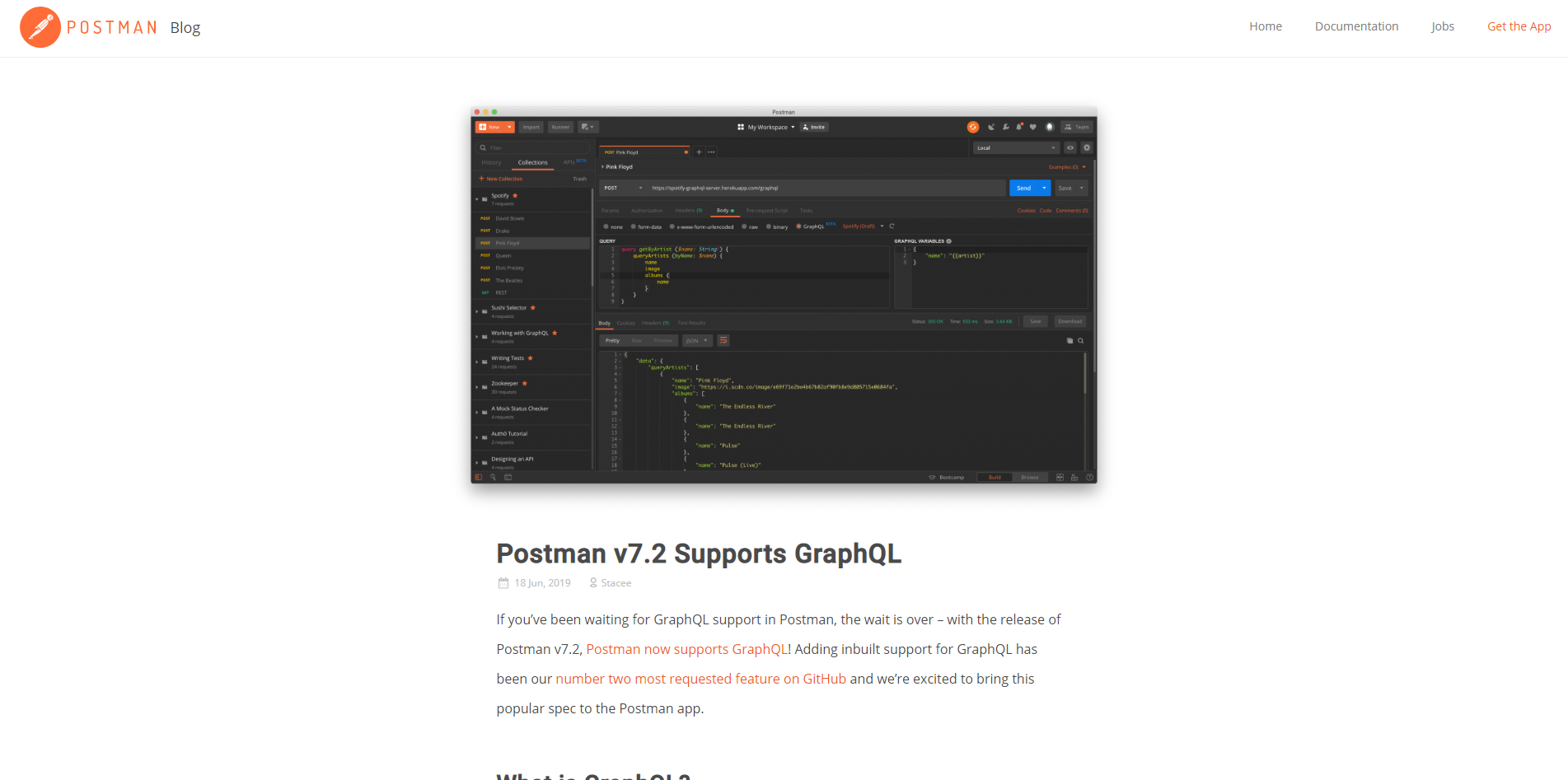Click the plus icon to open a new request tab
This screenshot has width=1568, height=780.
click(699, 152)
